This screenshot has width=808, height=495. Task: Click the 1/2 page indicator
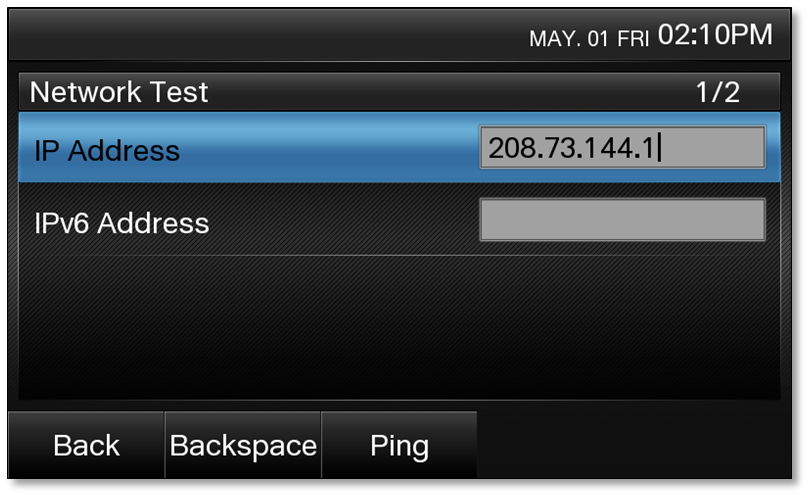coord(718,93)
